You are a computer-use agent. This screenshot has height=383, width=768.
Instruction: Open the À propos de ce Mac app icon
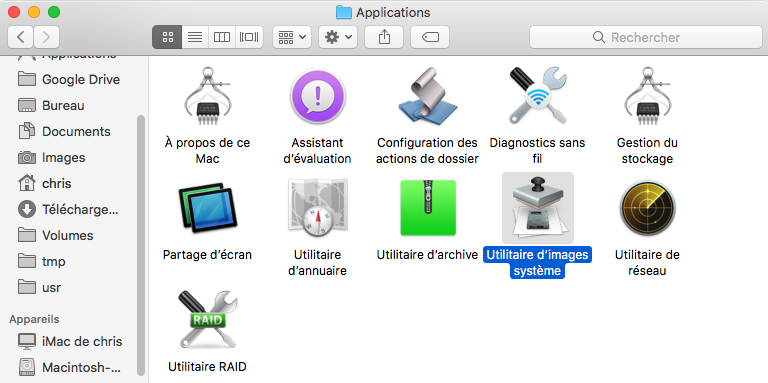coord(208,96)
